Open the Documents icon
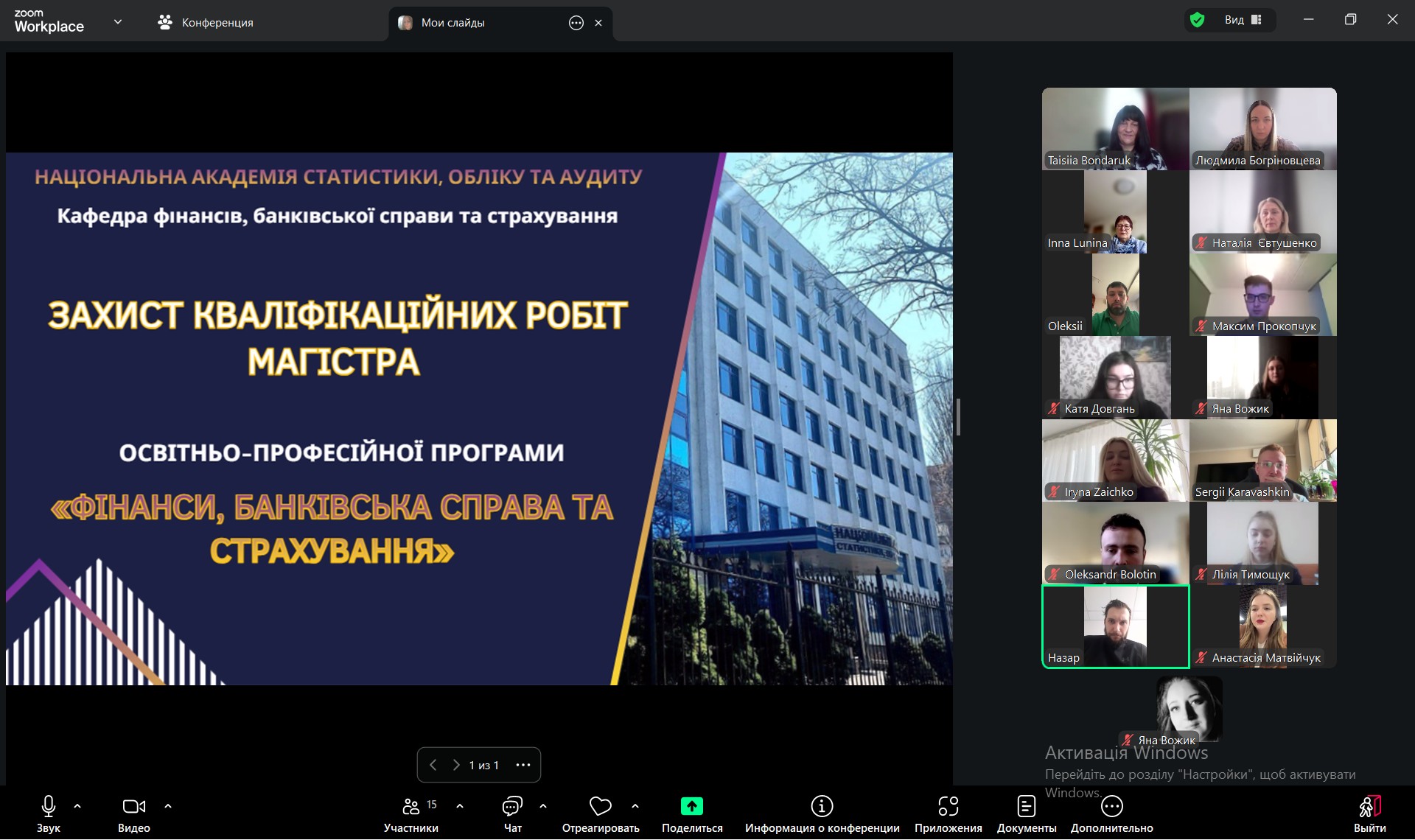Screen dimensions: 1415x840 coord(1026,806)
